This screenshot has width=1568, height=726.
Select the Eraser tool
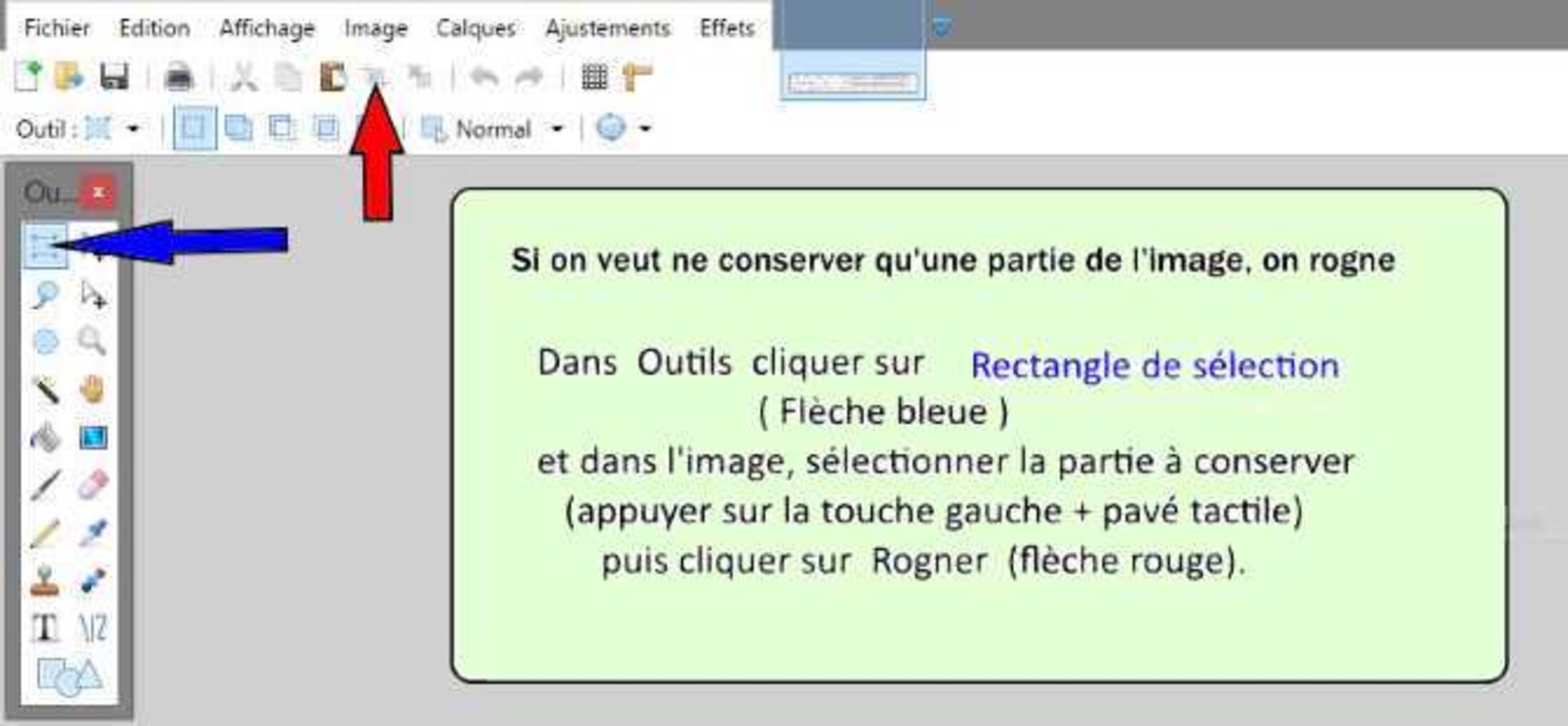click(x=93, y=486)
